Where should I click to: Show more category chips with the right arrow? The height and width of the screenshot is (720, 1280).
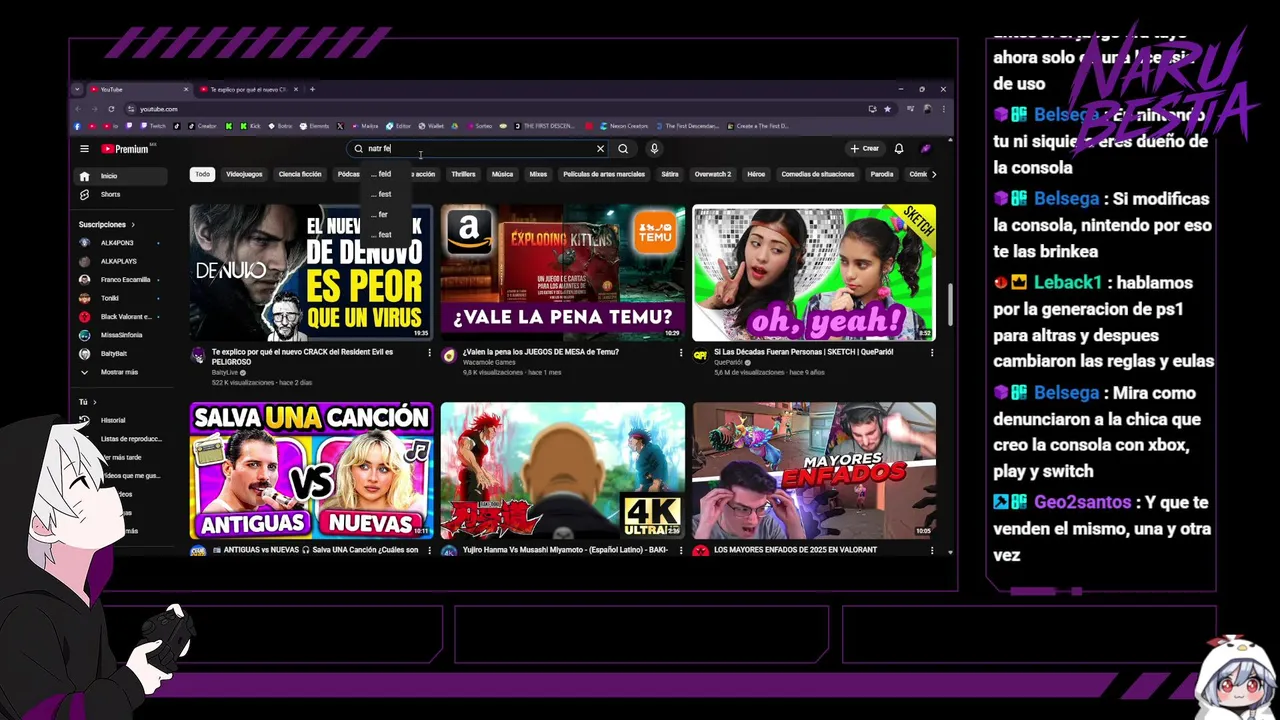click(x=934, y=174)
